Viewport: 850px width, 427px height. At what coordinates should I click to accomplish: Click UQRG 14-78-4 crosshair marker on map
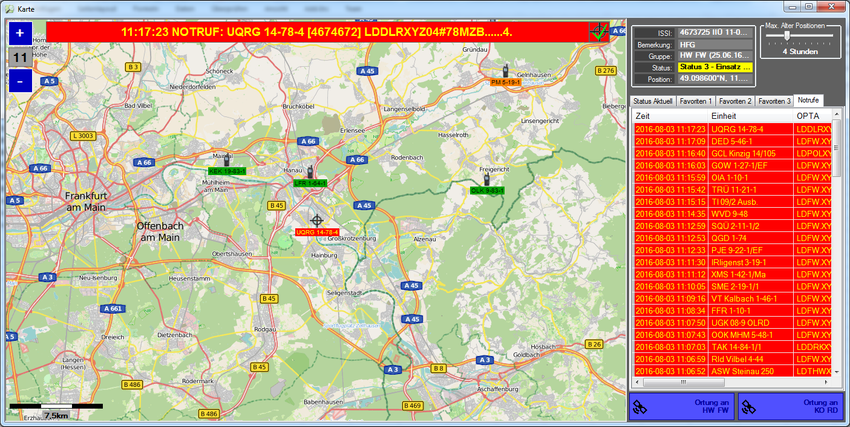(317, 220)
